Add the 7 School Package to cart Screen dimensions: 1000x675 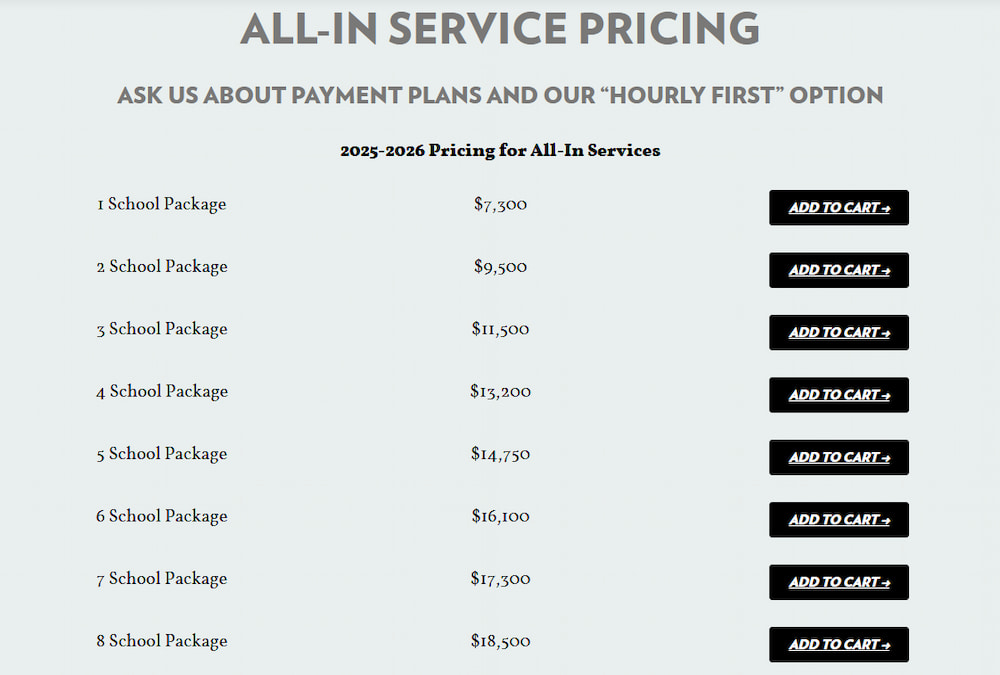click(x=838, y=582)
